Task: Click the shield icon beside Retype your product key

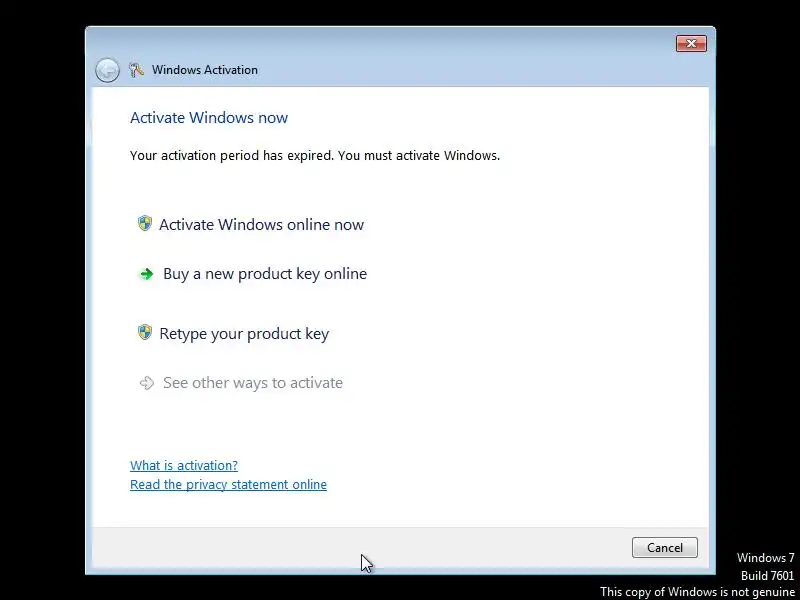Action: [145, 332]
